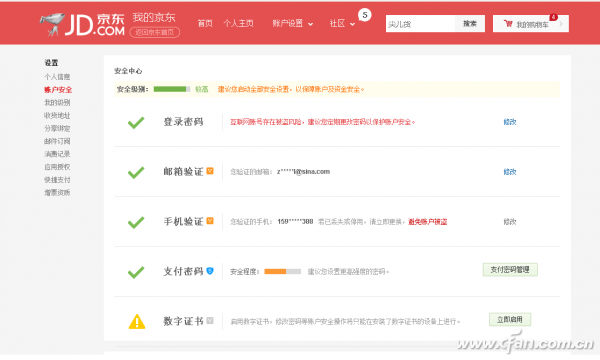Click the orange badge next to 手机验证
The width and height of the screenshot is (600, 360).
[x=210, y=221]
